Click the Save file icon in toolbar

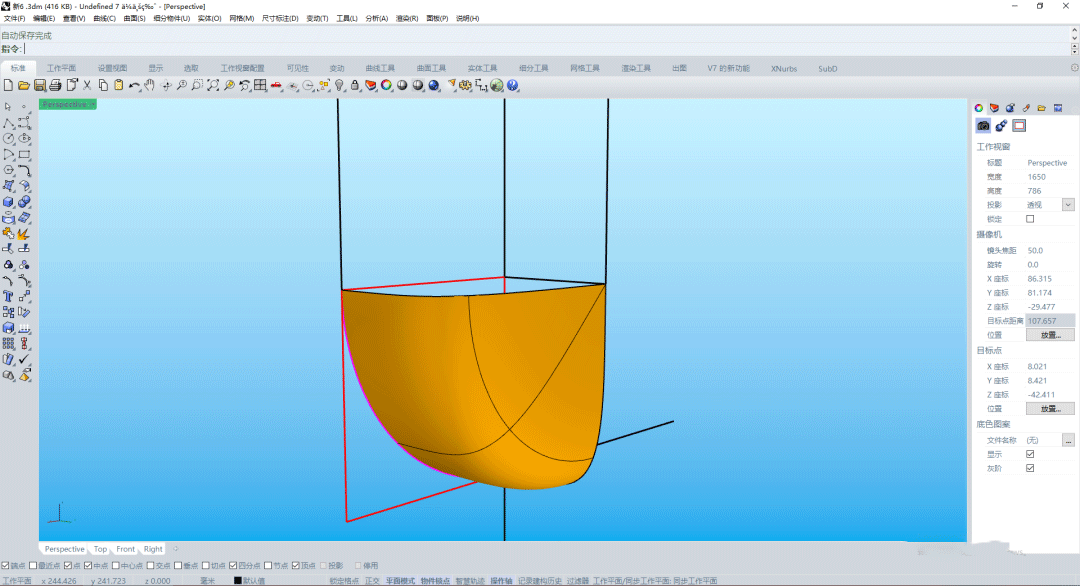40,86
